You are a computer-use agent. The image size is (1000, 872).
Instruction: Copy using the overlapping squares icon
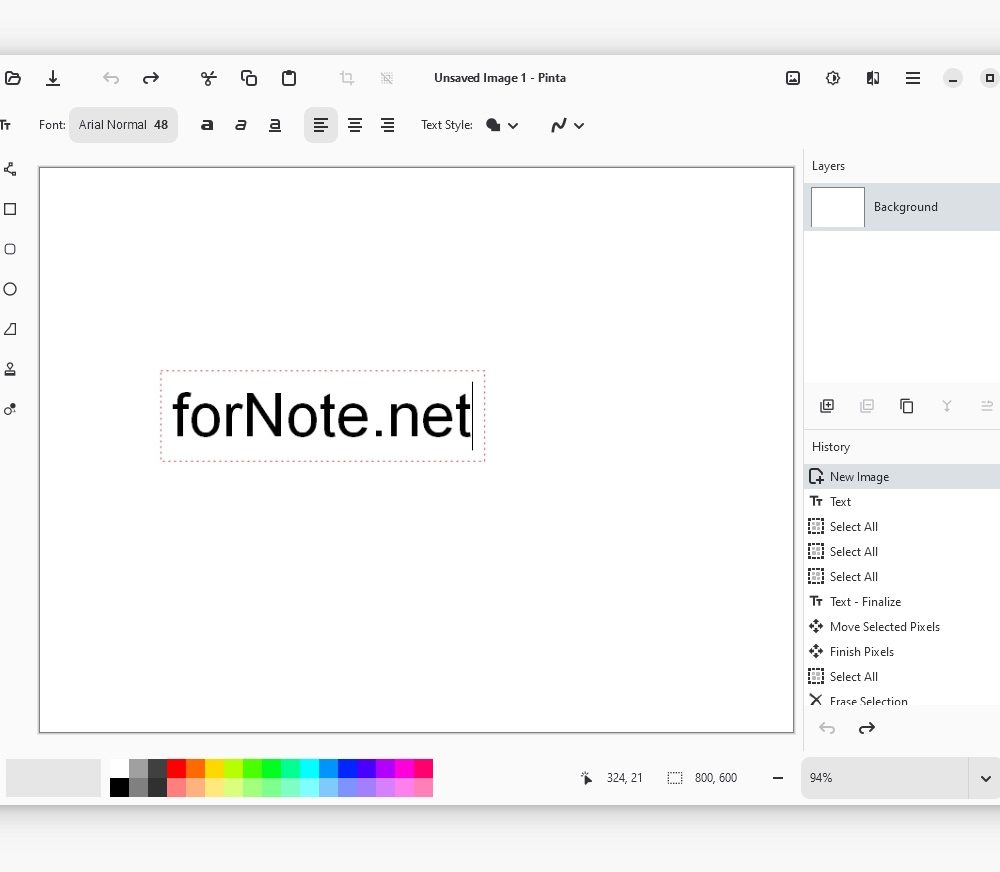point(249,78)
